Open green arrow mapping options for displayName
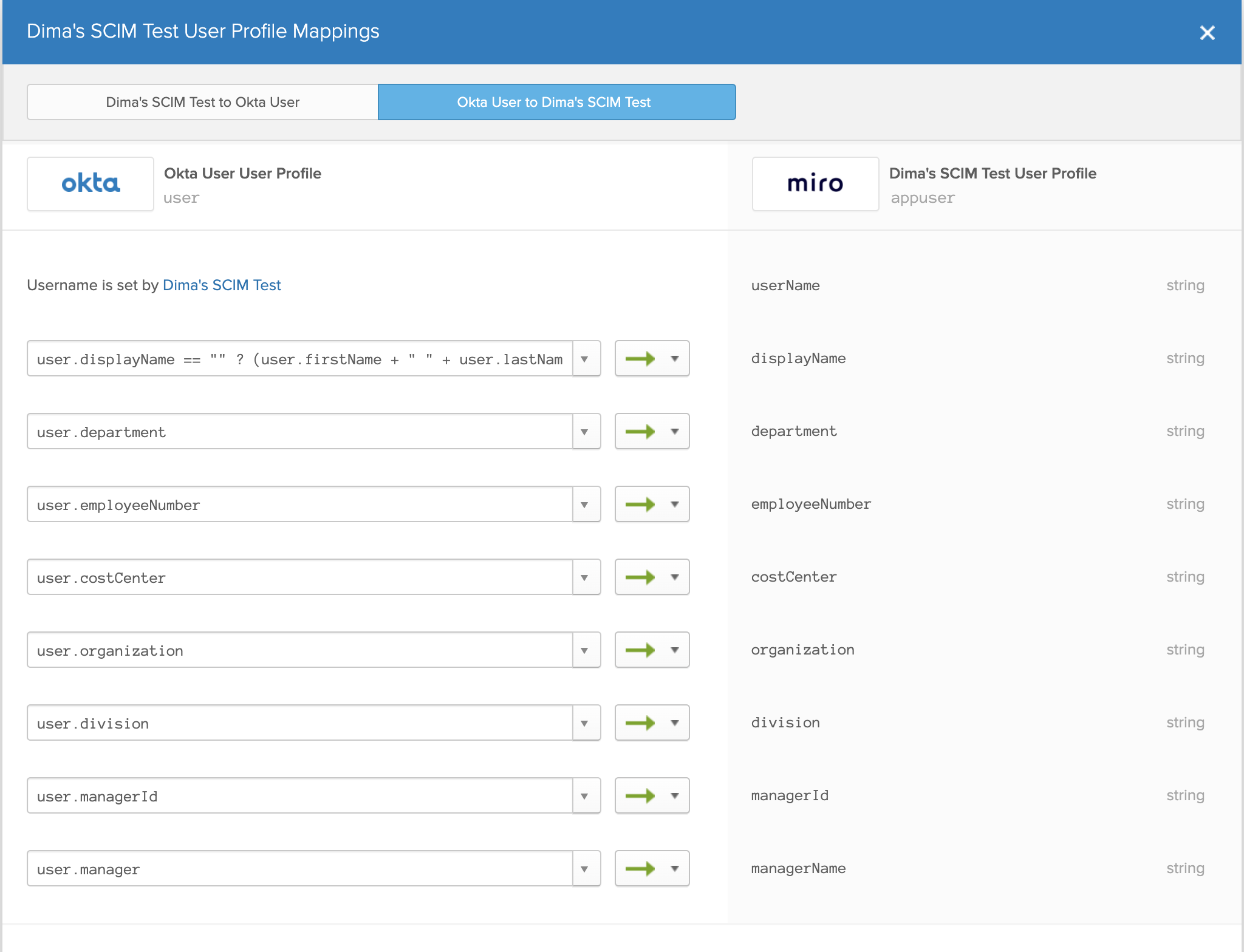Screen dimensions: 1244x952 click(652, 359)
